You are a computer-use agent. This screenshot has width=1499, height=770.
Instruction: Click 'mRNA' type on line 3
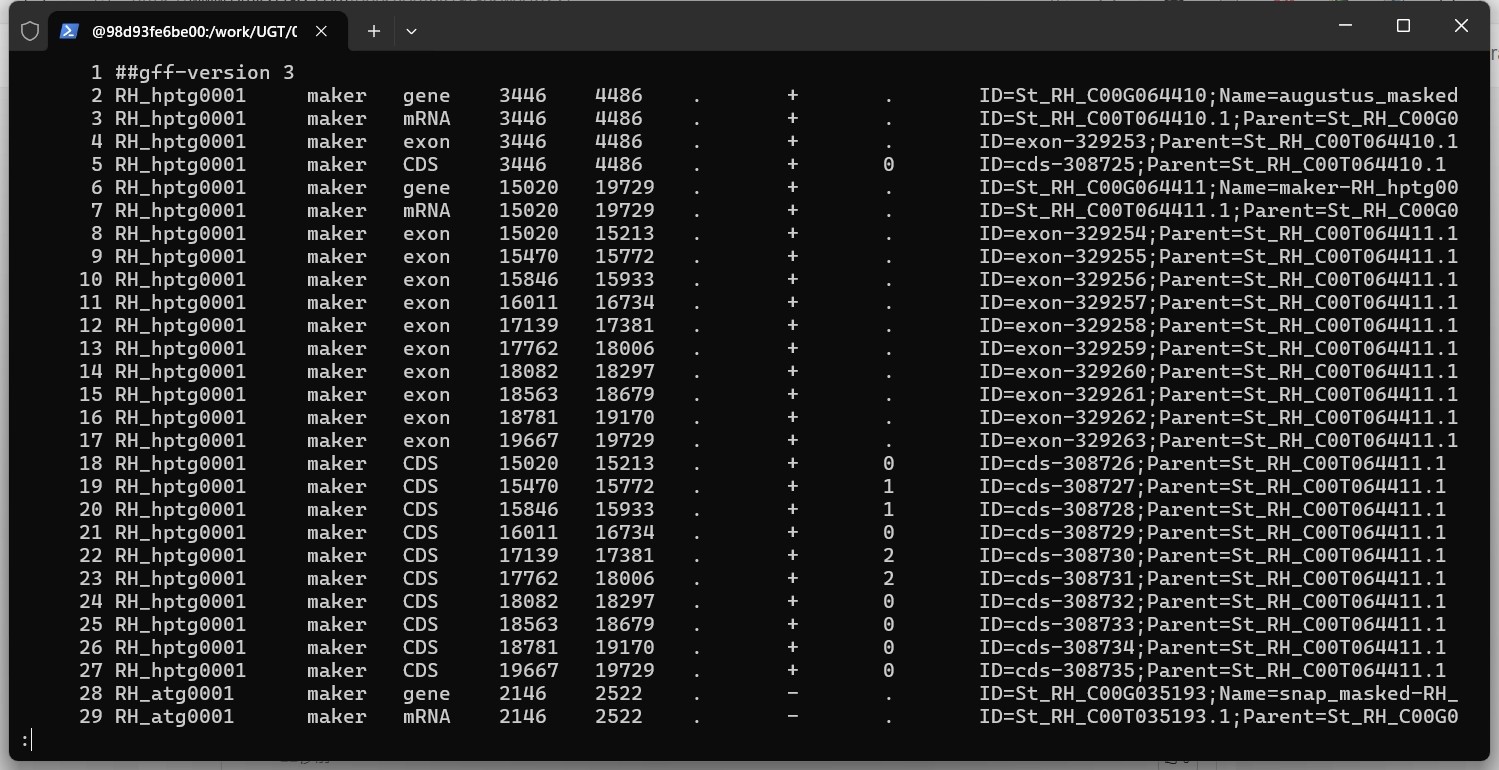tap(427, 118)
